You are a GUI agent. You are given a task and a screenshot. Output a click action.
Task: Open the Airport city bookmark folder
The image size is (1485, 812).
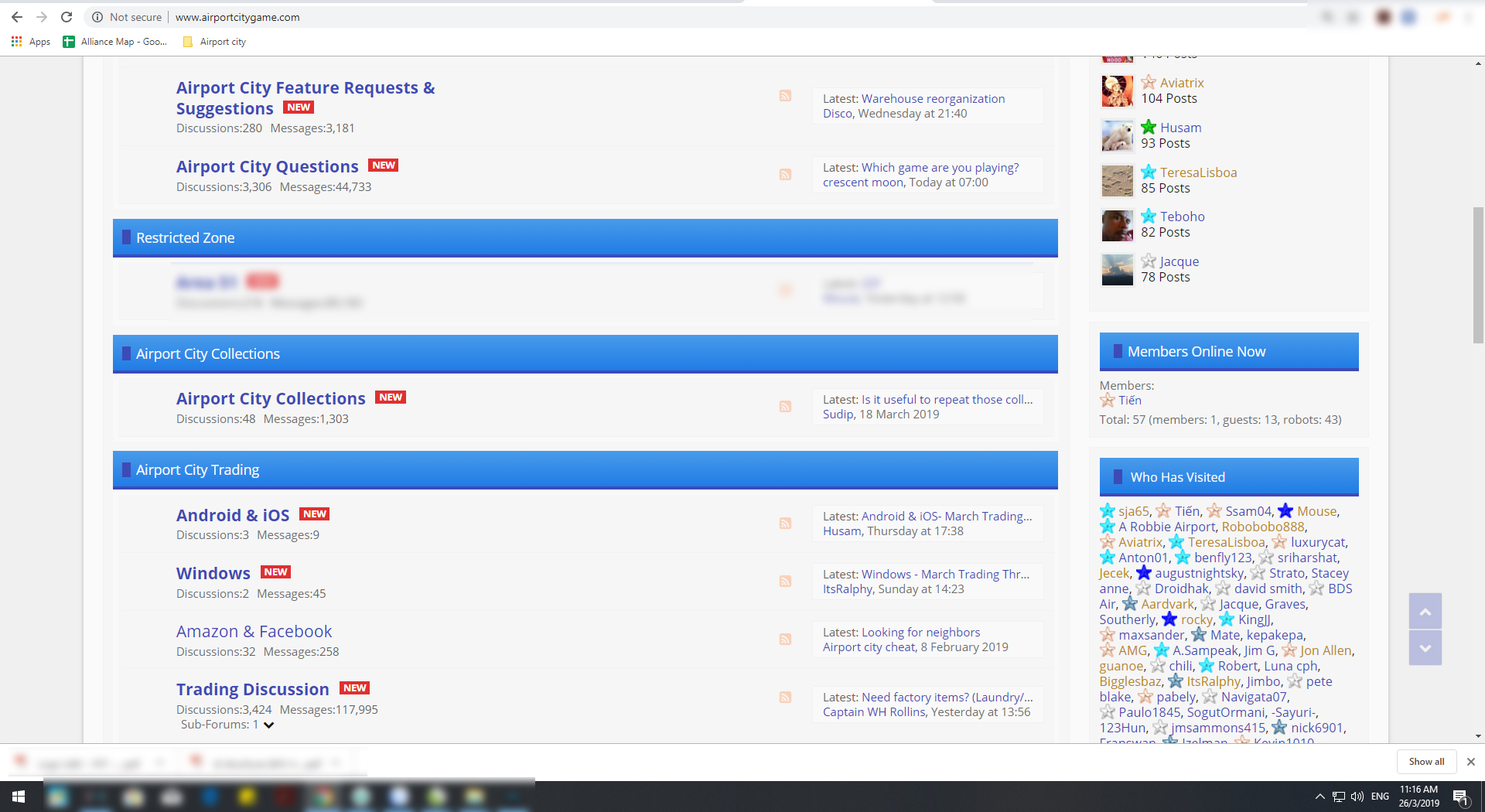pos(215,42)
